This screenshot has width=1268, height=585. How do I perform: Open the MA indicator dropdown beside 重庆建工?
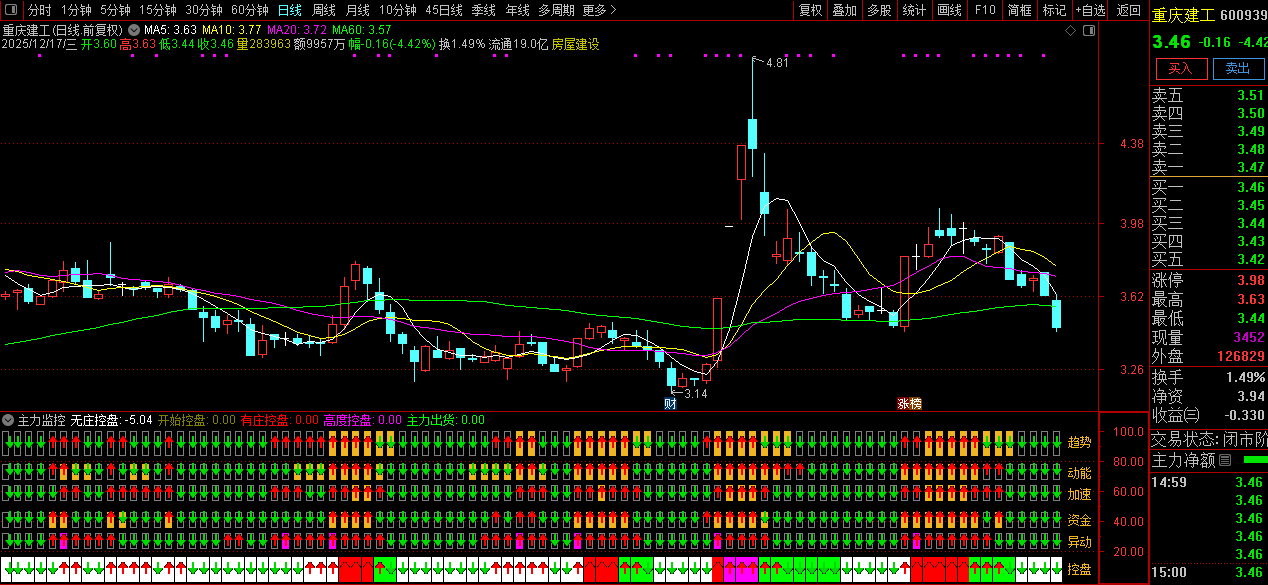(x=133, y=30)
